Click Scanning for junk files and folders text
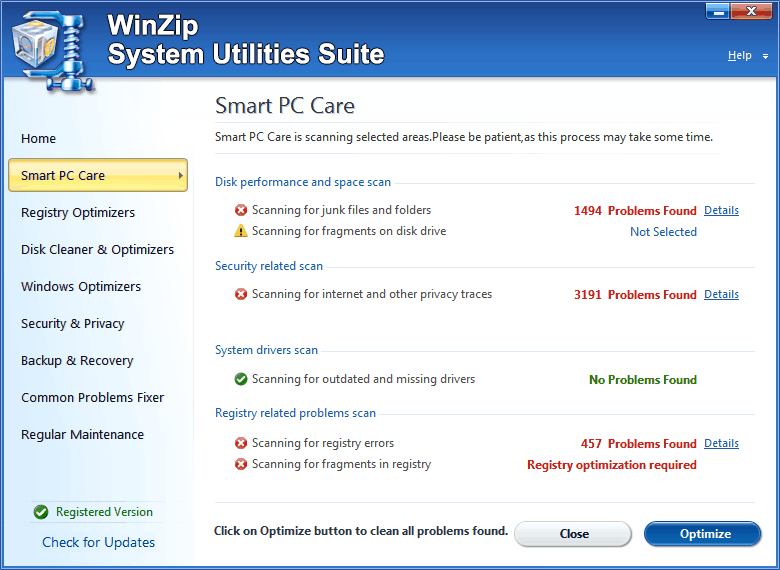The height and width of the screenshot is (570, 780). pyautogui.click(x=341, y=210)
